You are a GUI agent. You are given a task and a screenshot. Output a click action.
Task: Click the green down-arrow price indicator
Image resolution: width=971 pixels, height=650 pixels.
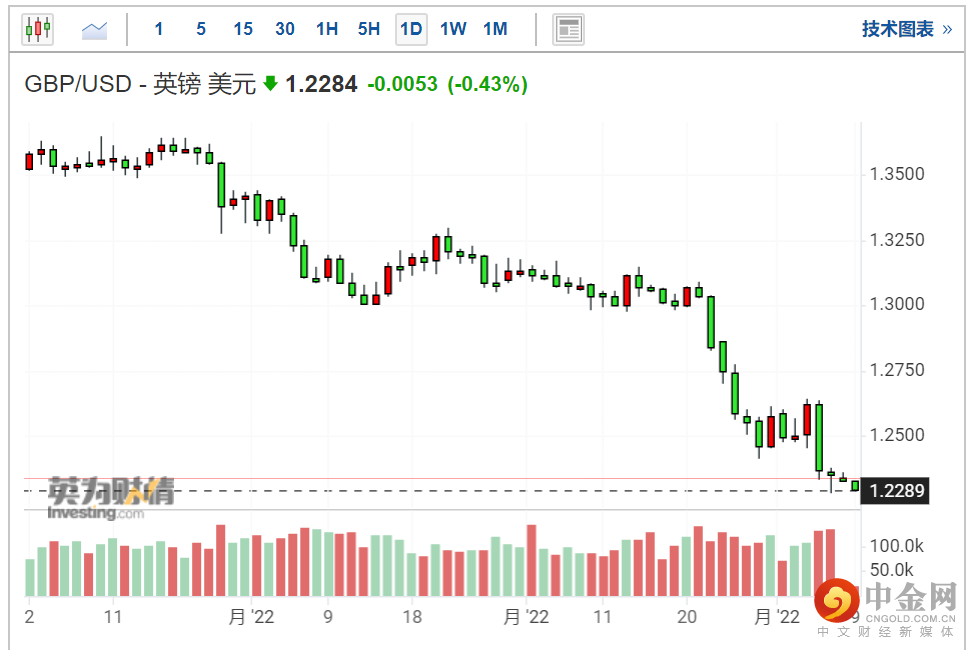270,84
